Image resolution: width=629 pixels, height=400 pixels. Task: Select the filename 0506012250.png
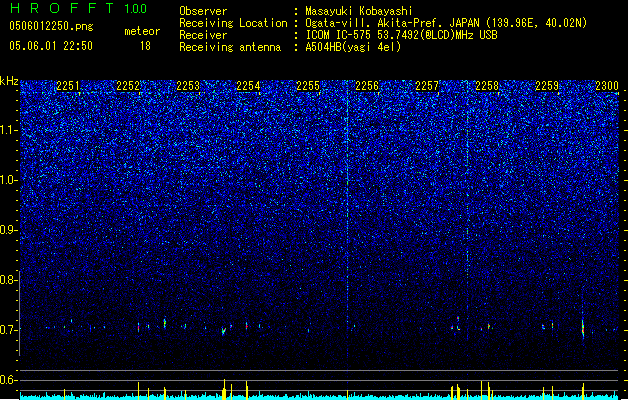(51, 26)
